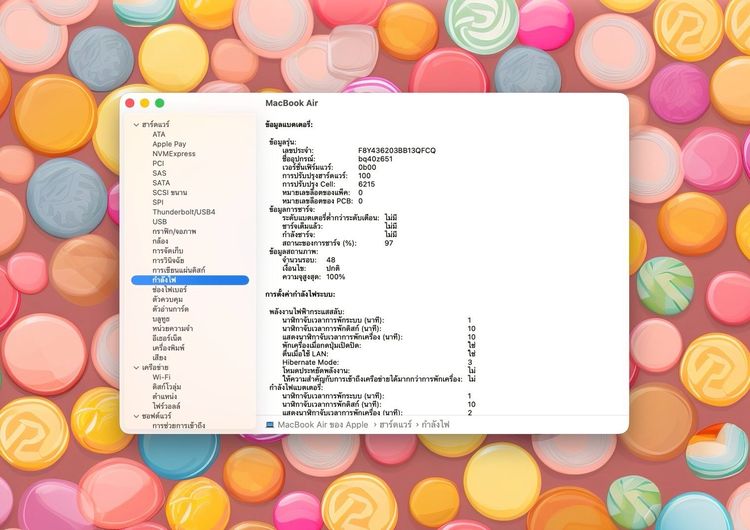Screen dimensions: 750x530
Task: Click the serial number F8Y436203BB13QFCQ
Action: (x=397, y=151)
